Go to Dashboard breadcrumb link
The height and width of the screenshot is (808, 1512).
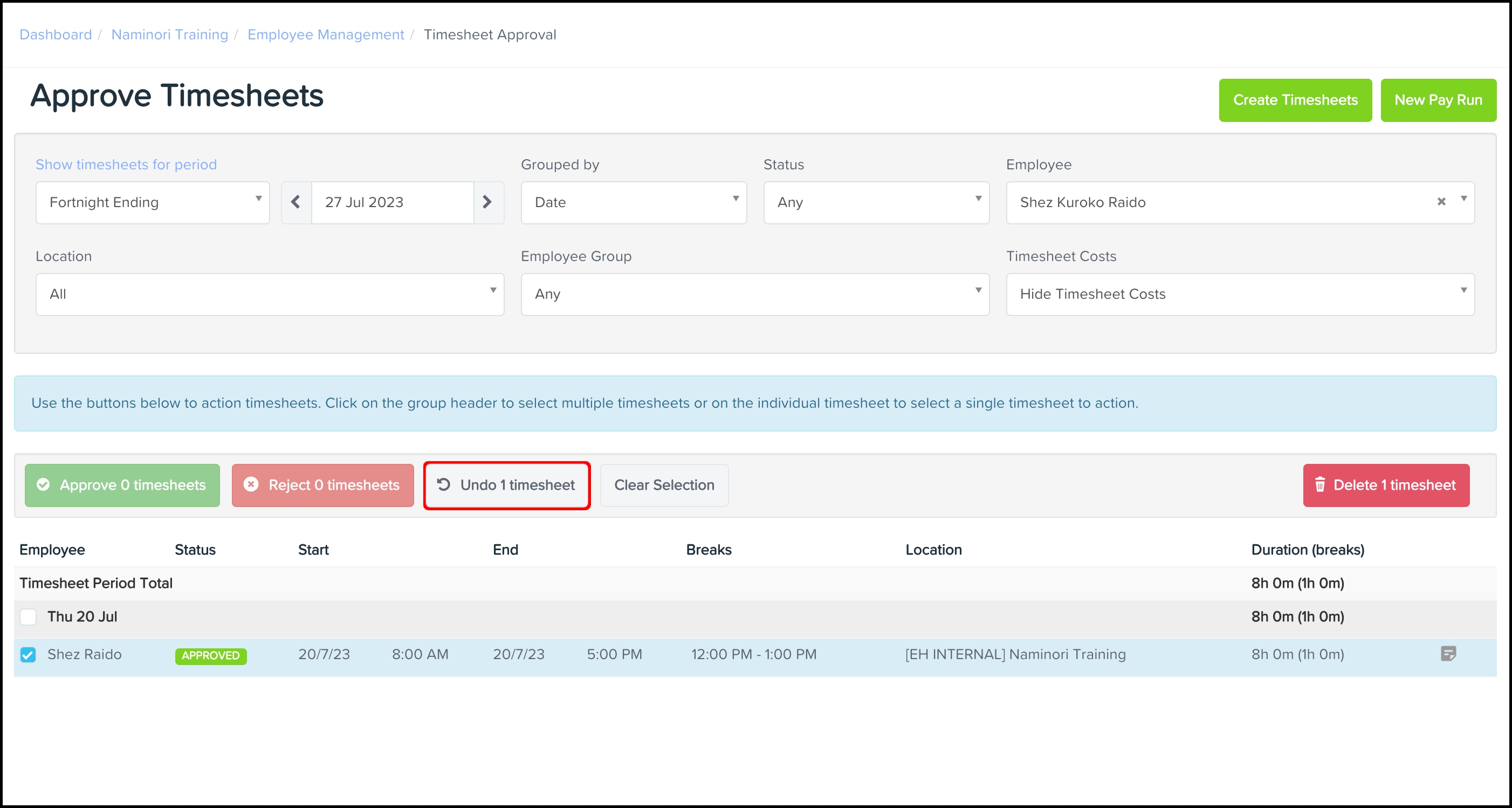click(56, 35)
